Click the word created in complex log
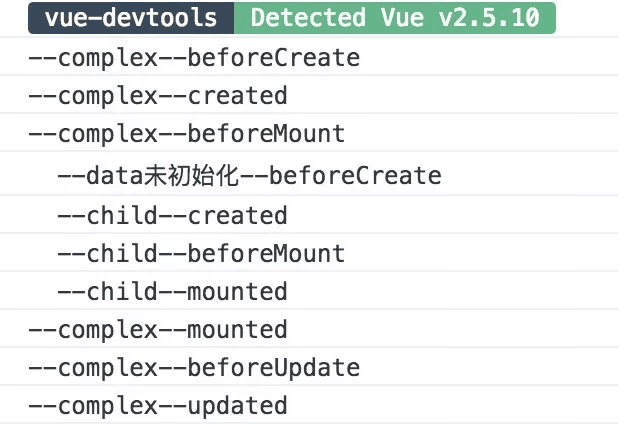 [237, 96]
